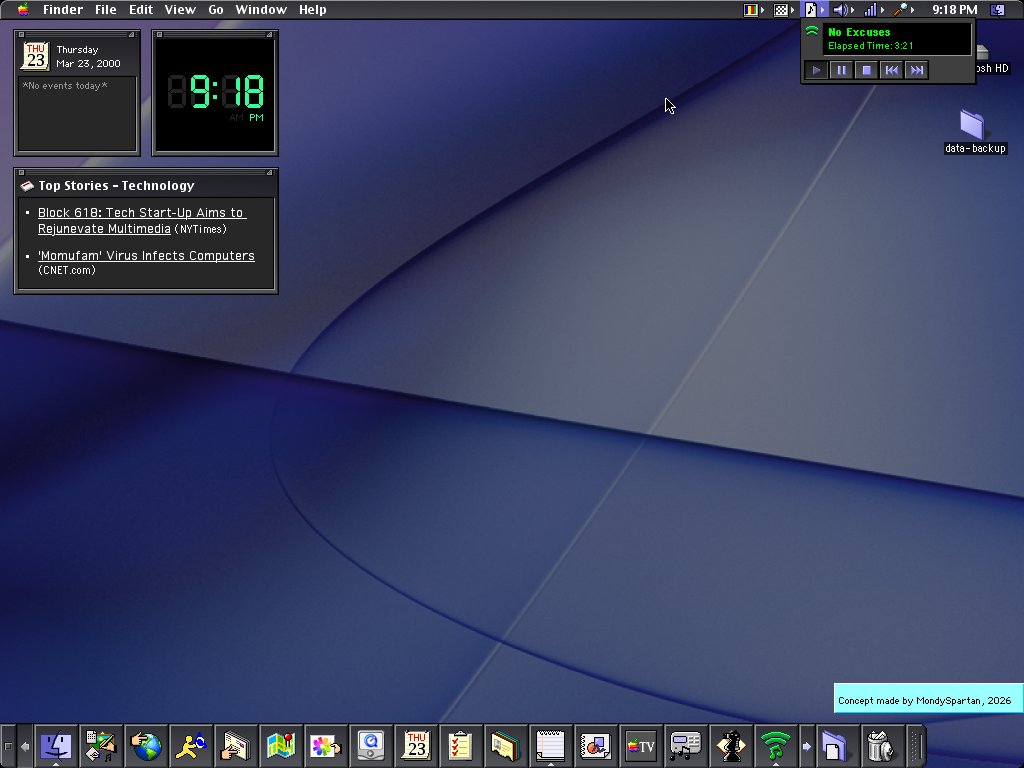The height and width of the screenshot is (768, 1024).
Task: Launch the globe web browser dock icon
Action: pyautogui.click(x=146, y=745)
